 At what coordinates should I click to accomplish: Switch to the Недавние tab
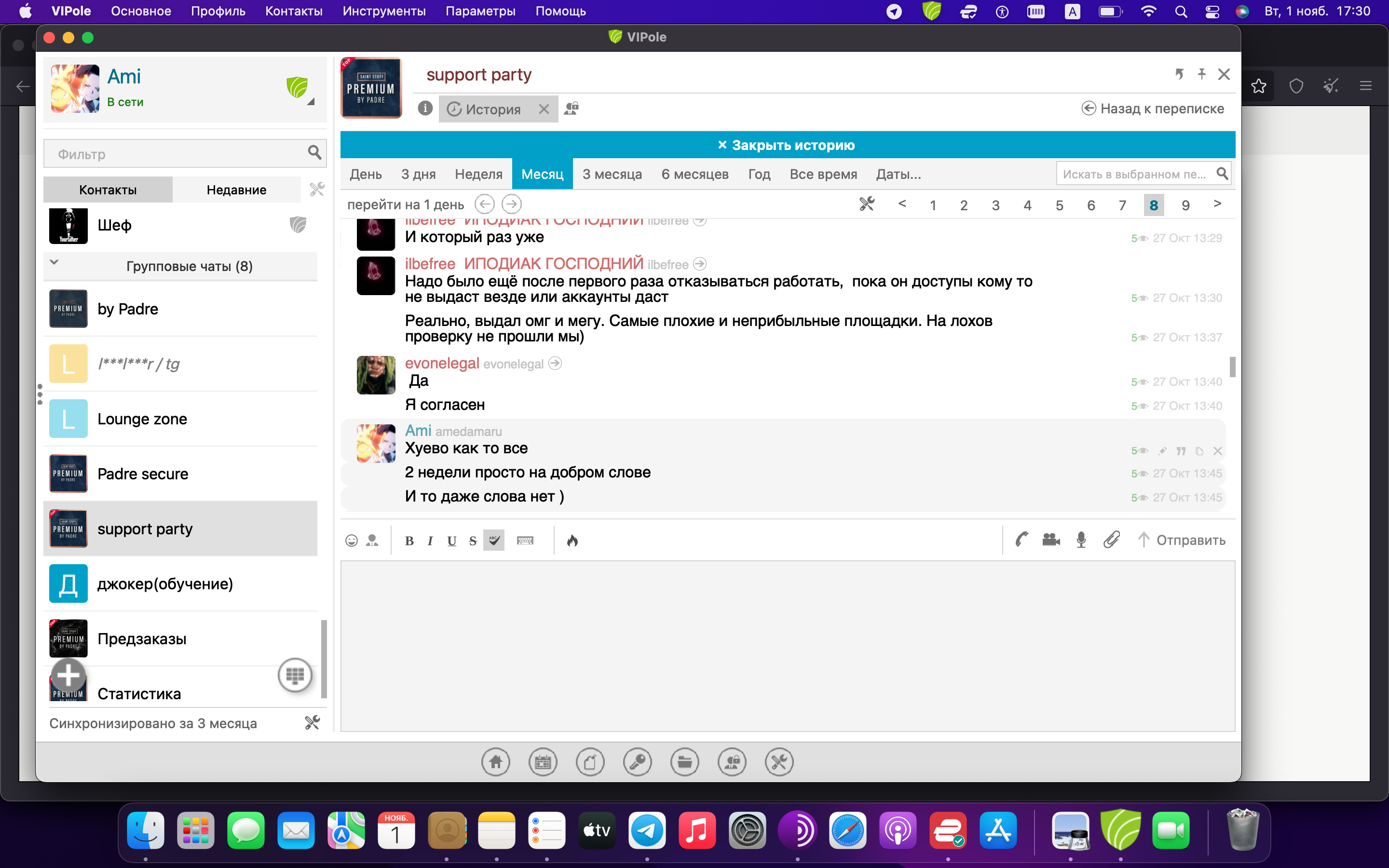coord(236,190)
